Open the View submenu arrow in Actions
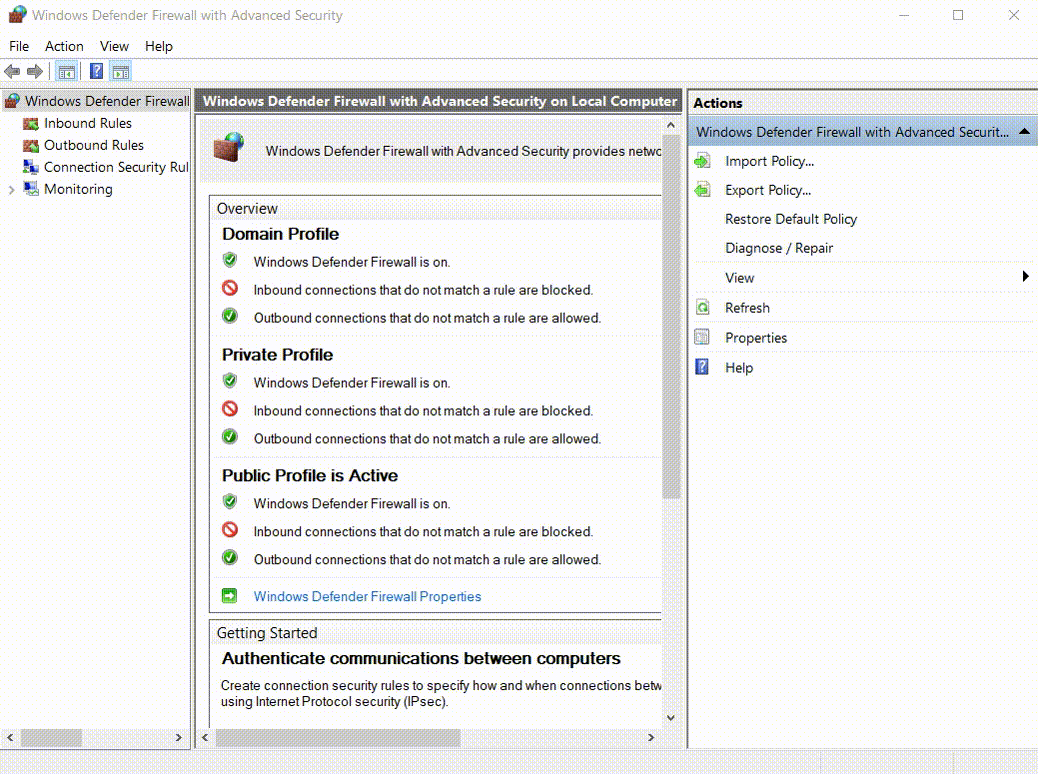This screenshot has height=774, width=1038. (x=1025, y=277)
